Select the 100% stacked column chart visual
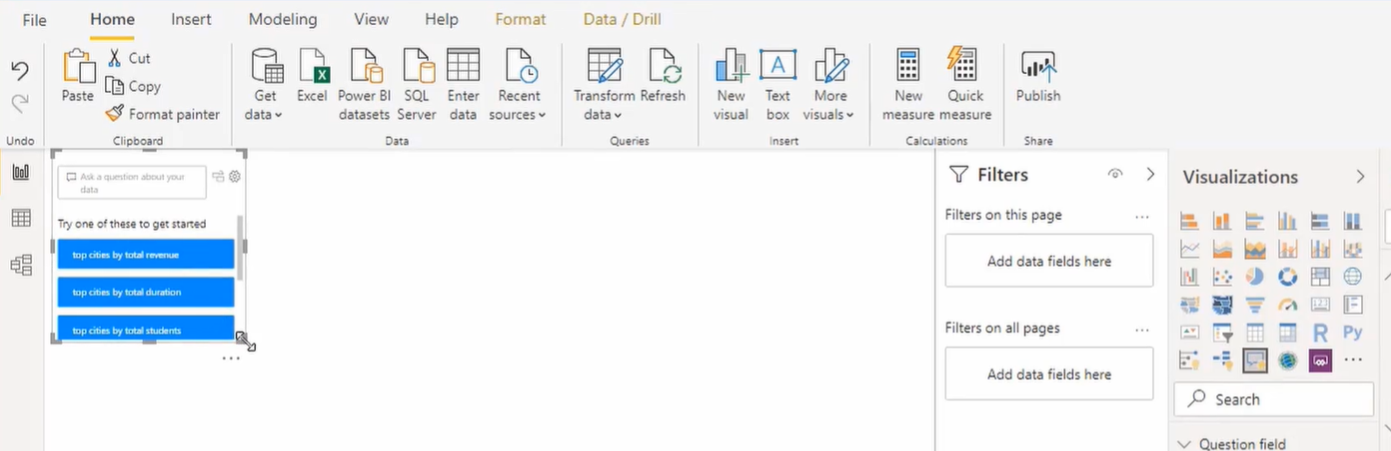 coord(1353,221)
